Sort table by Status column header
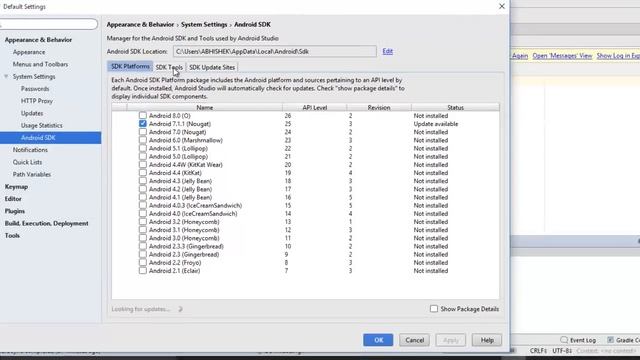The height and width of the screenshot is (360, 640). point(455,107)
